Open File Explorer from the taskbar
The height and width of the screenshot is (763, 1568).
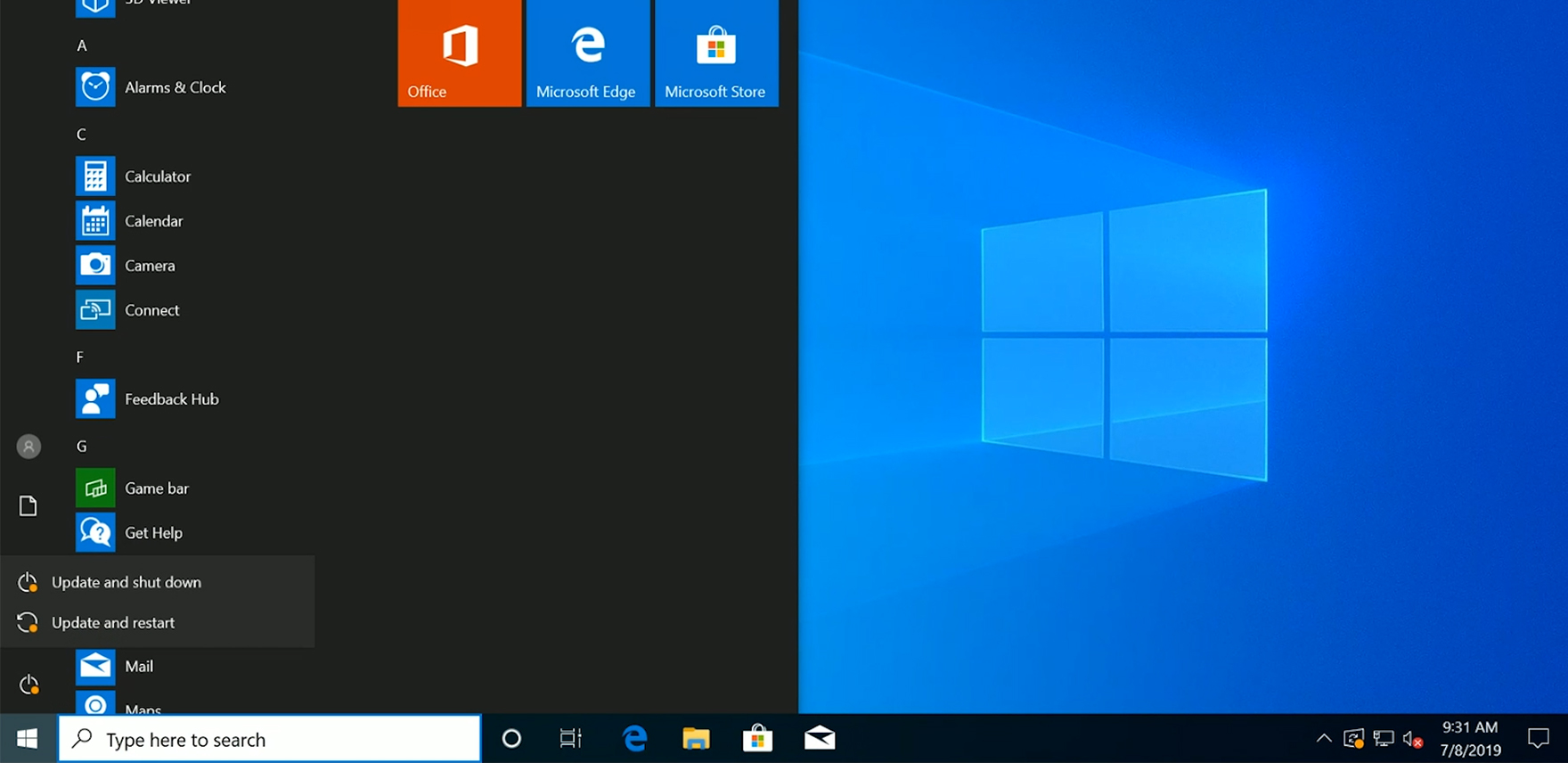click(696, 738)
